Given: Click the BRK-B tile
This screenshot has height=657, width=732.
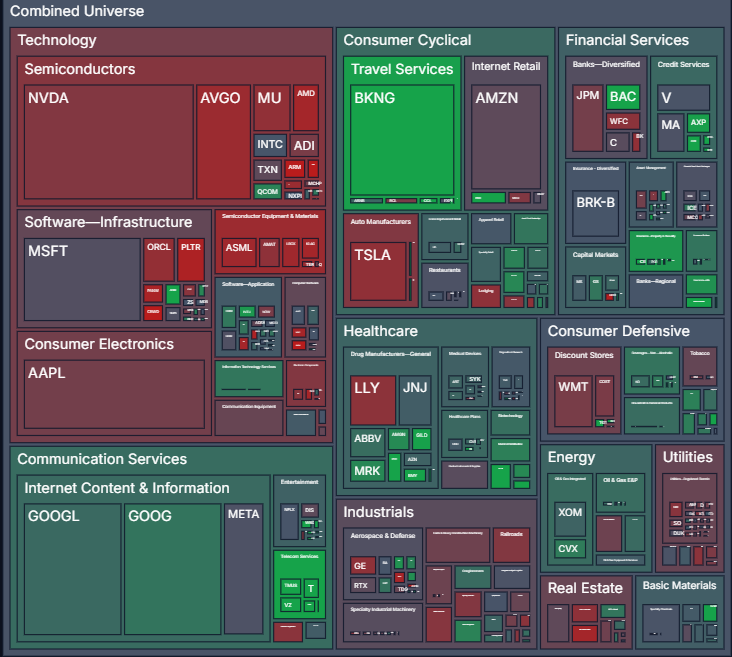Looking at the screenshot, I should 595,213.
